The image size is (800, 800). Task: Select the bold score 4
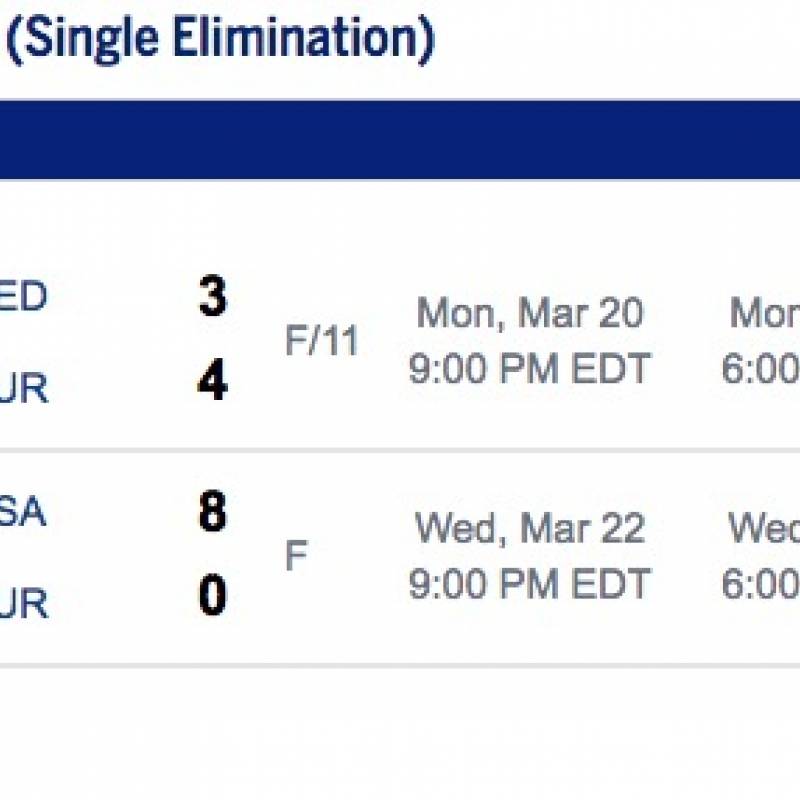pos(213,379)
